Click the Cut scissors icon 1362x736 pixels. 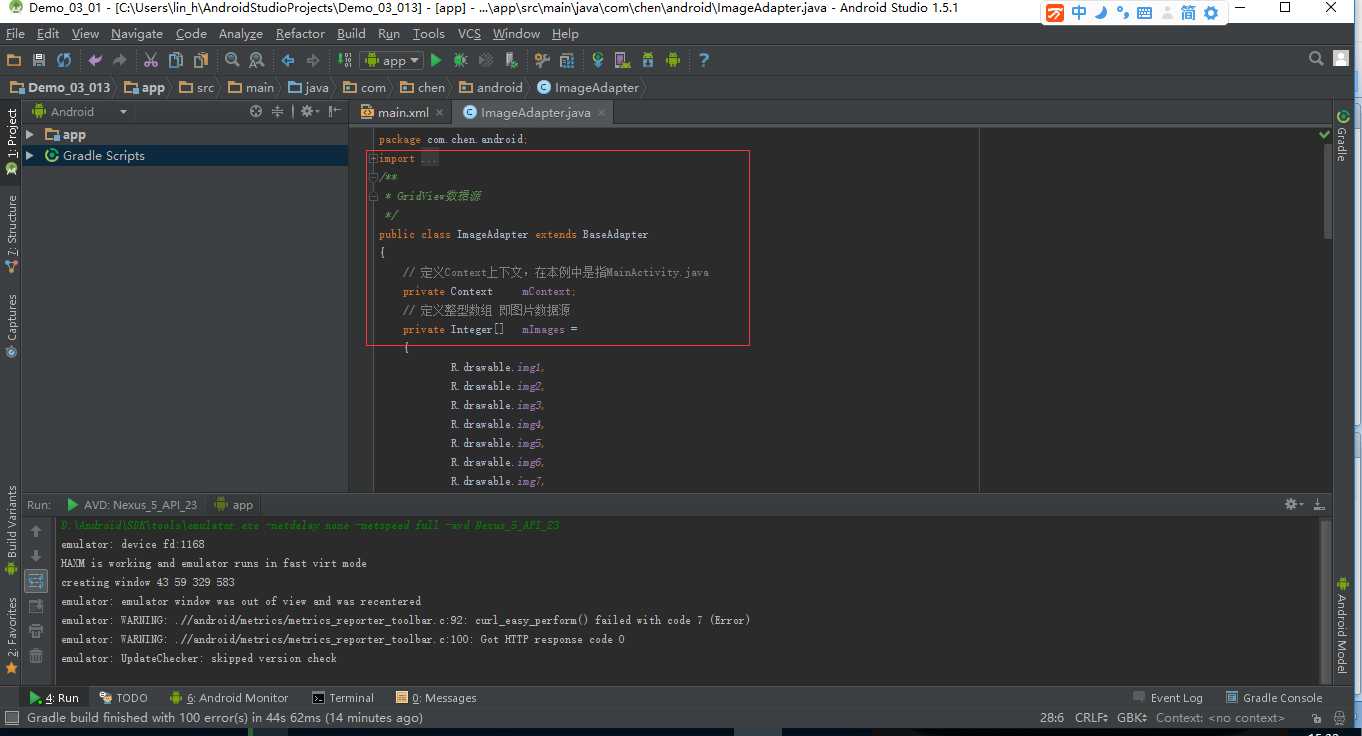[x=152, y=60]
